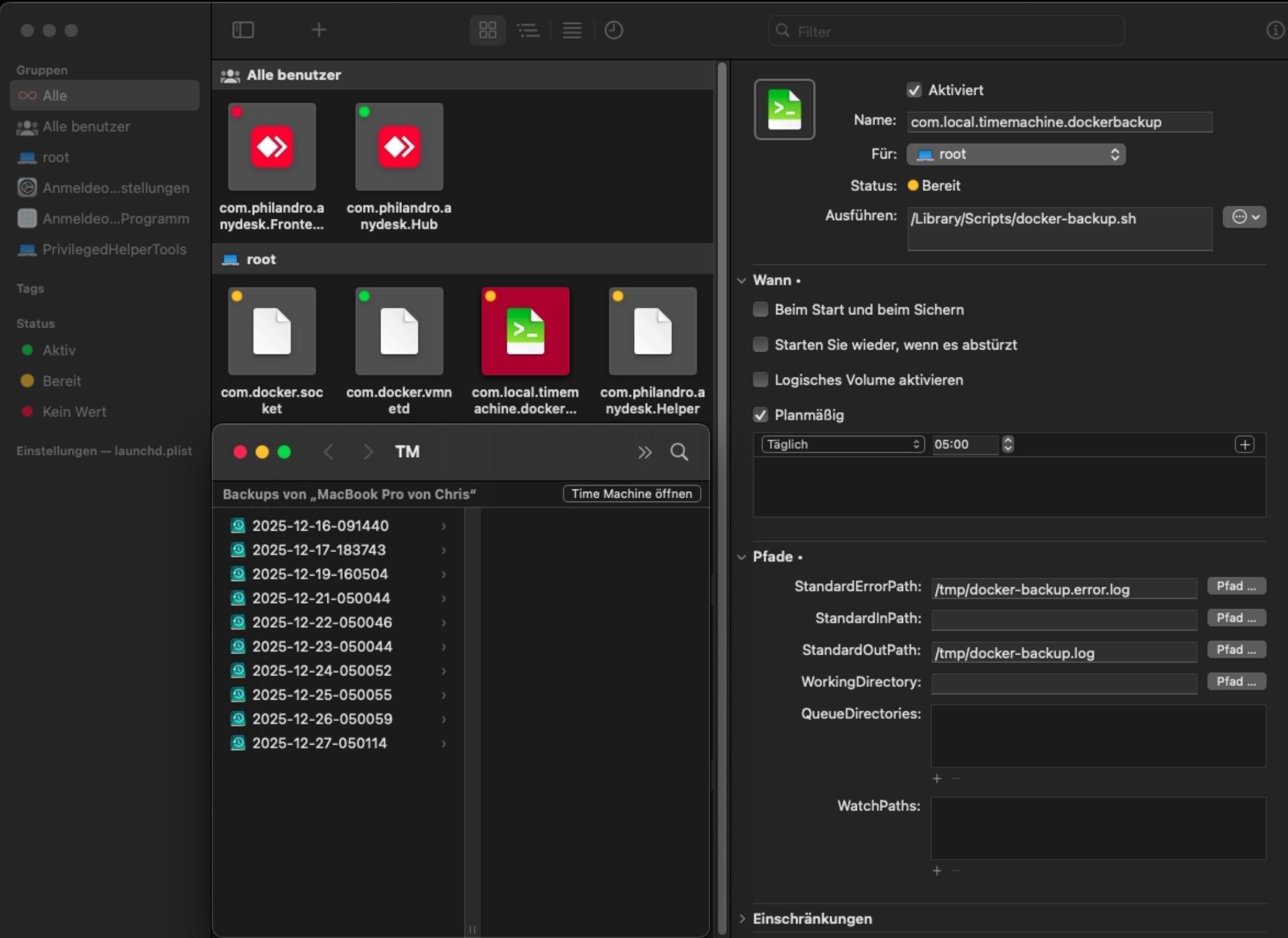Disable the Planmäßig checkbox

tap(760, 415)
